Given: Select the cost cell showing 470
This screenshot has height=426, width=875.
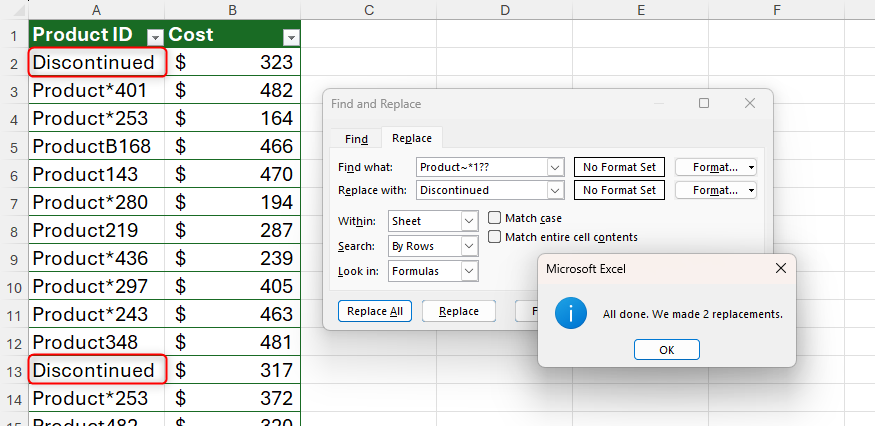Looking at the screenshot, I should point(233,174).
